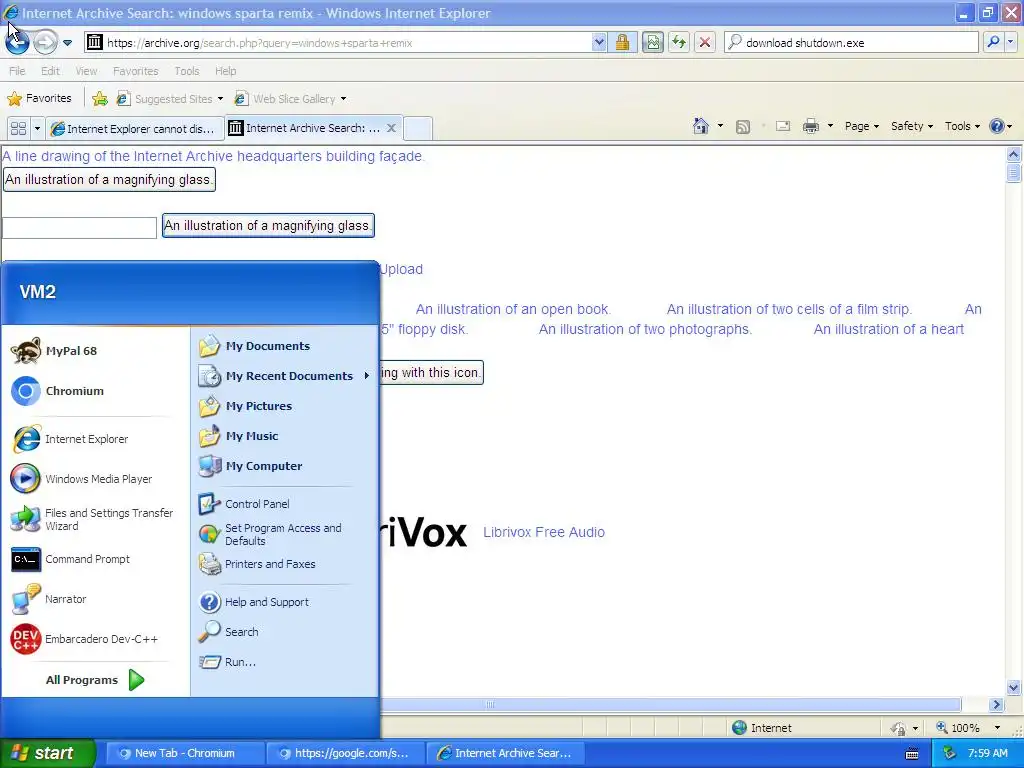Open the Safety command dropdown
Viewport: 1024px width, 768px height.
click(912, 126)
